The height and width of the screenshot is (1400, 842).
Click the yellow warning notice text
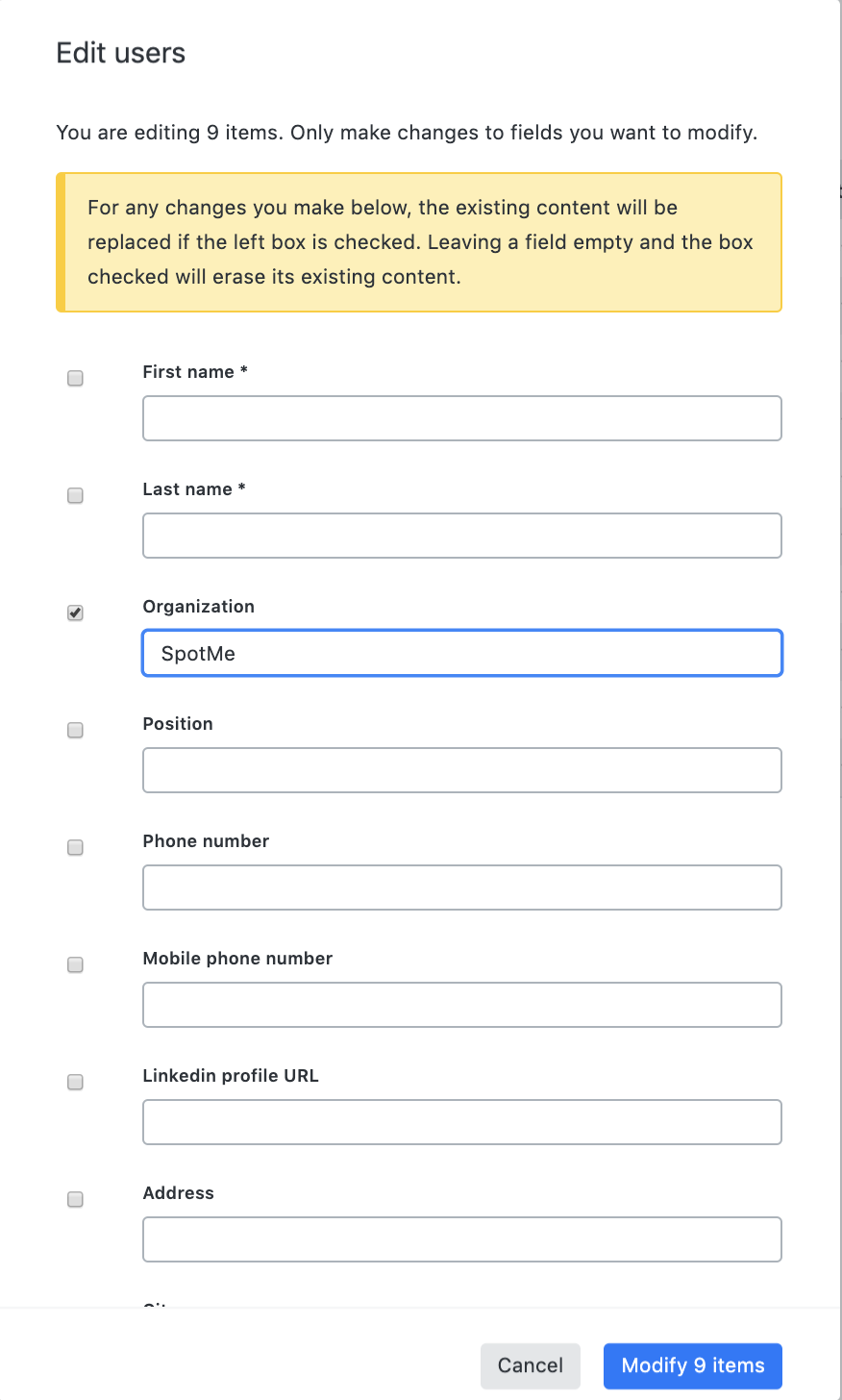pyautogui.click(x=420, y=242)
